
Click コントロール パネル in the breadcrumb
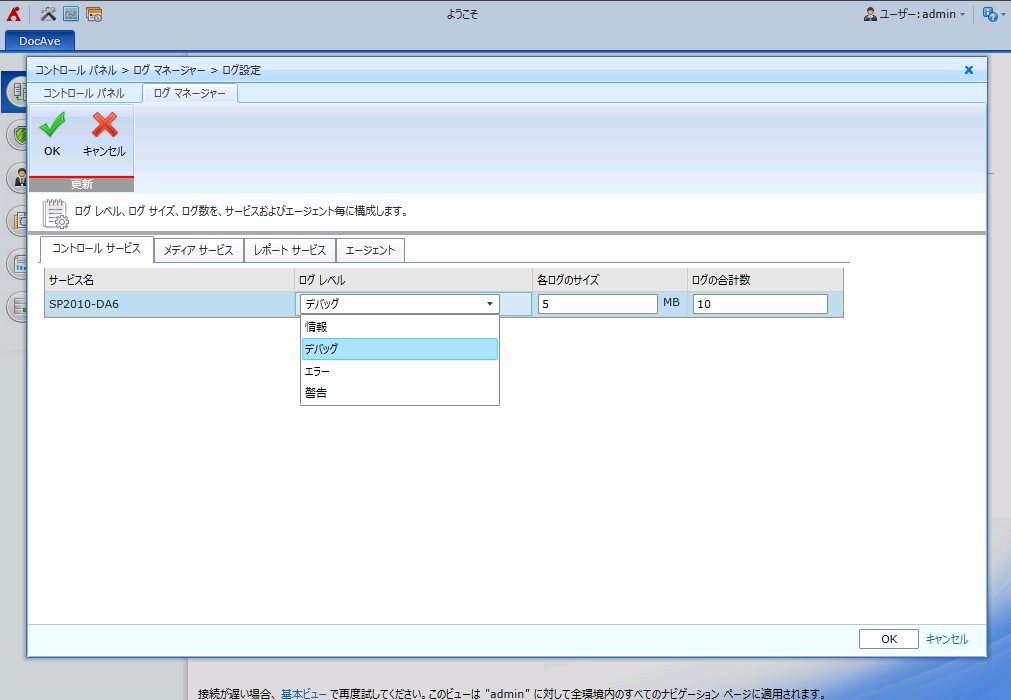click(75, 70)
